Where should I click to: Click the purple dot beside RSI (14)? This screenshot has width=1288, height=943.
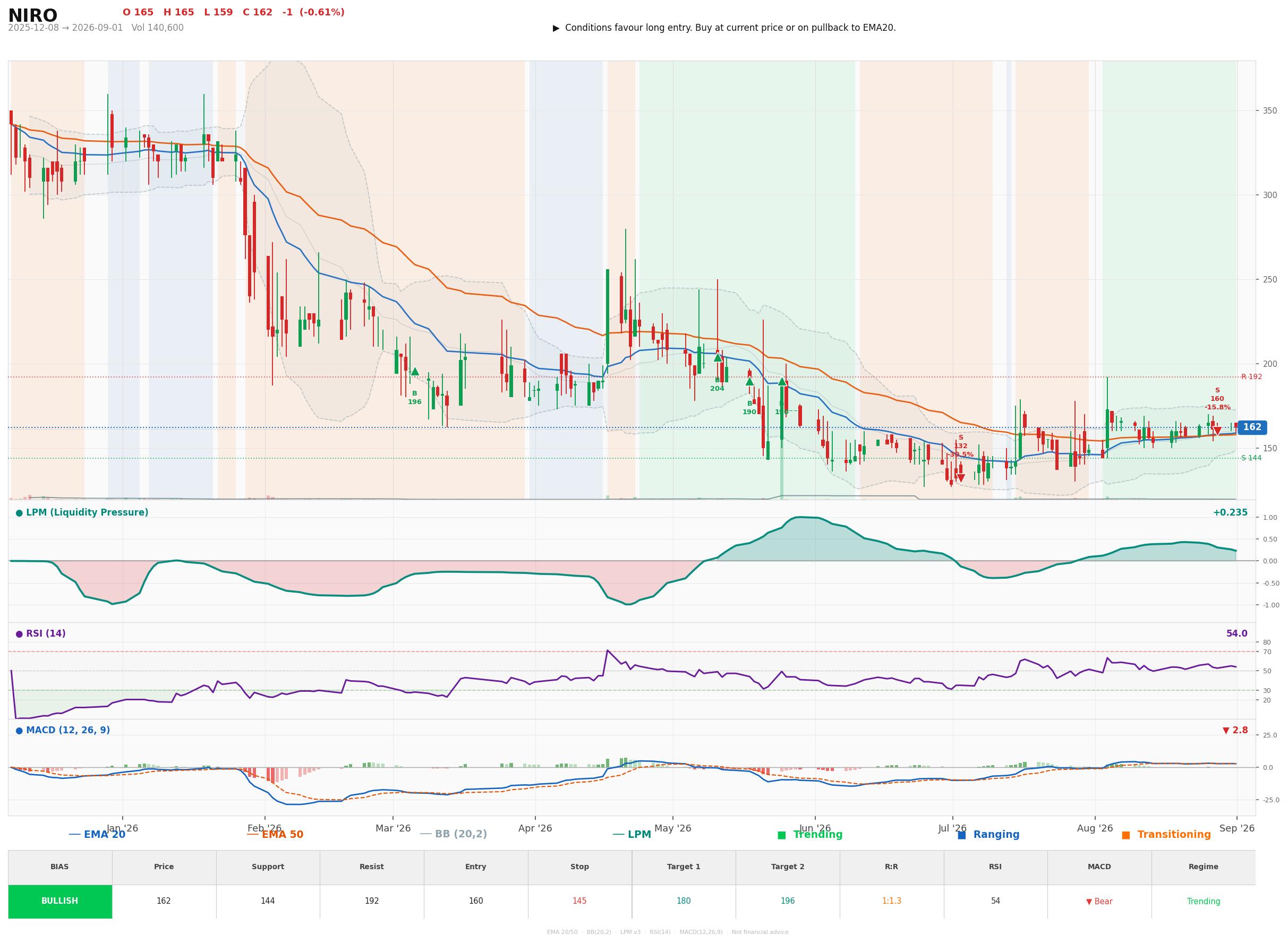(20, 634)
